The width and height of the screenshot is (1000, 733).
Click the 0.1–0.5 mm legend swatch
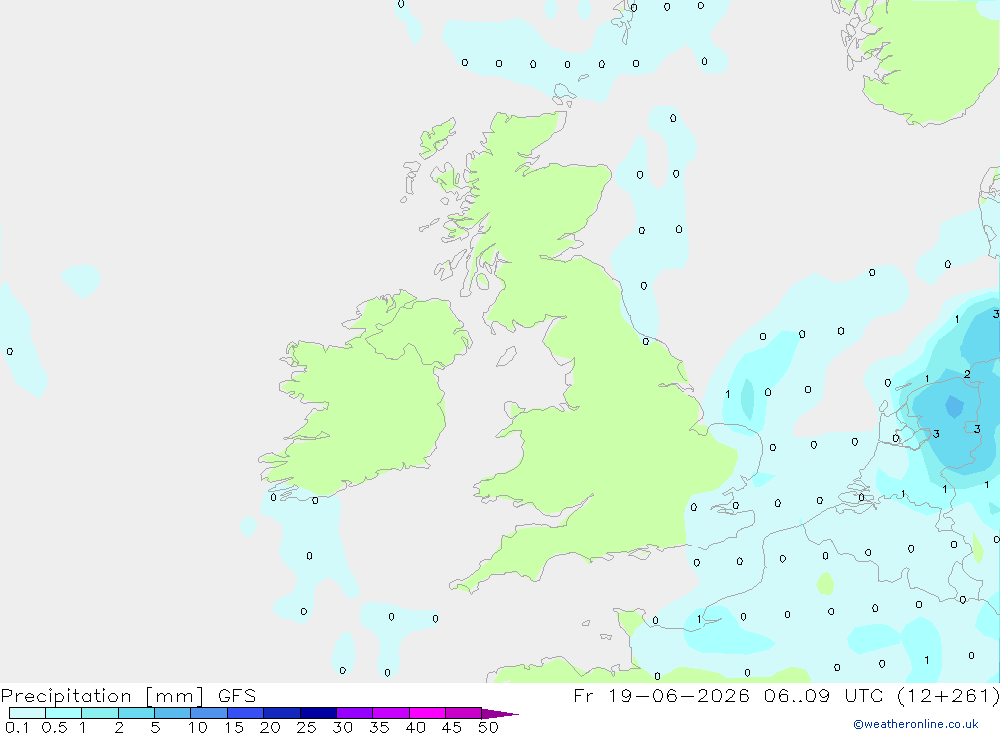(x=27, y=713)
